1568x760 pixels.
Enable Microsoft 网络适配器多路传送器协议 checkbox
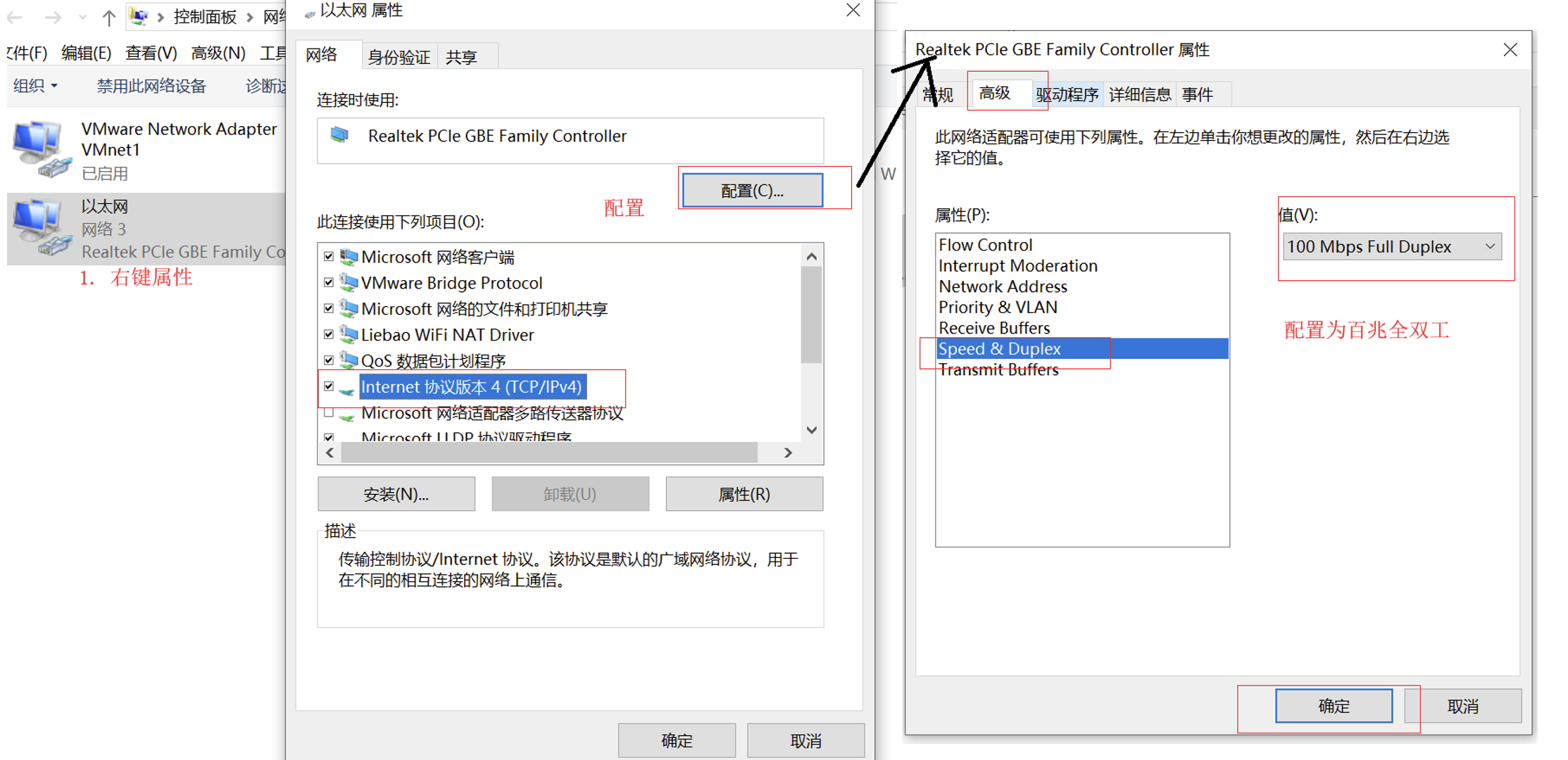coord(329,413)
